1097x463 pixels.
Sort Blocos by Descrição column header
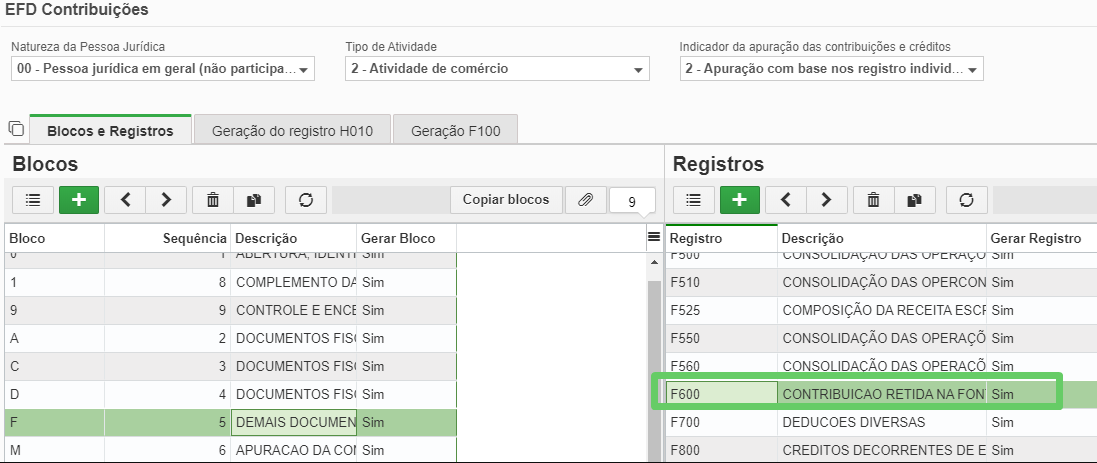pos(294,238)
